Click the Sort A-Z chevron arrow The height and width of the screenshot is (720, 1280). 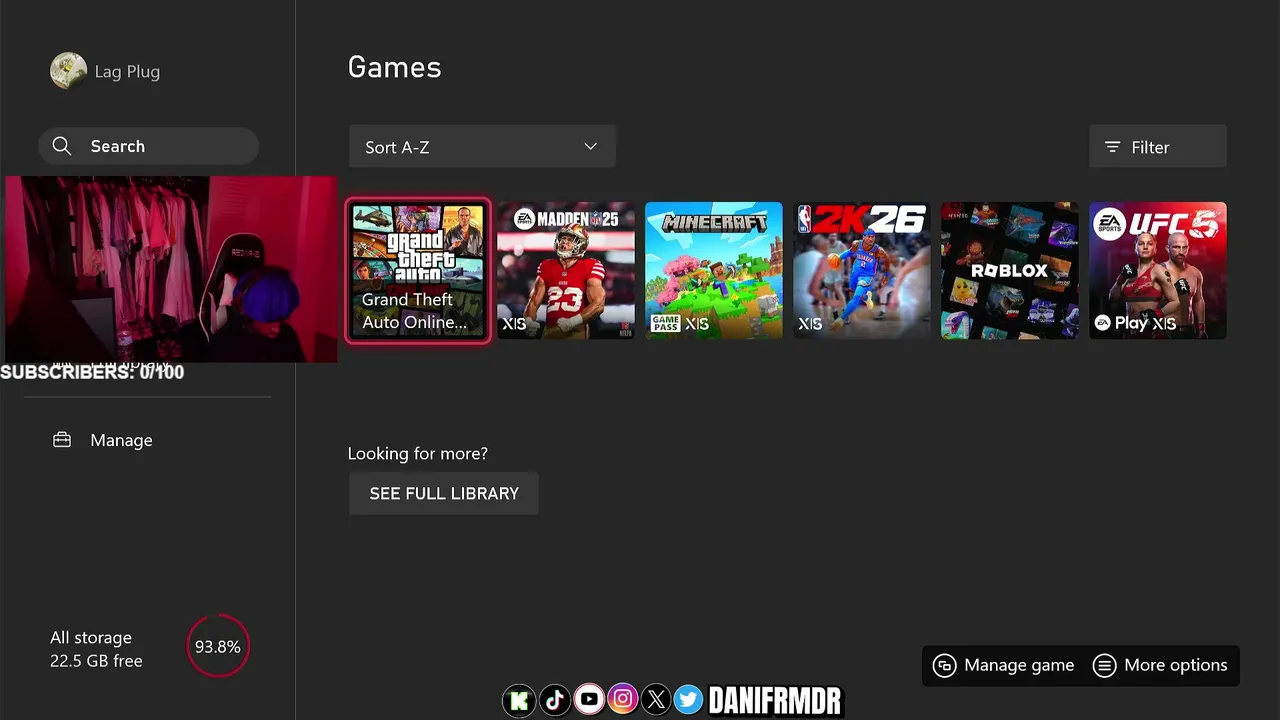click(591, 147)
